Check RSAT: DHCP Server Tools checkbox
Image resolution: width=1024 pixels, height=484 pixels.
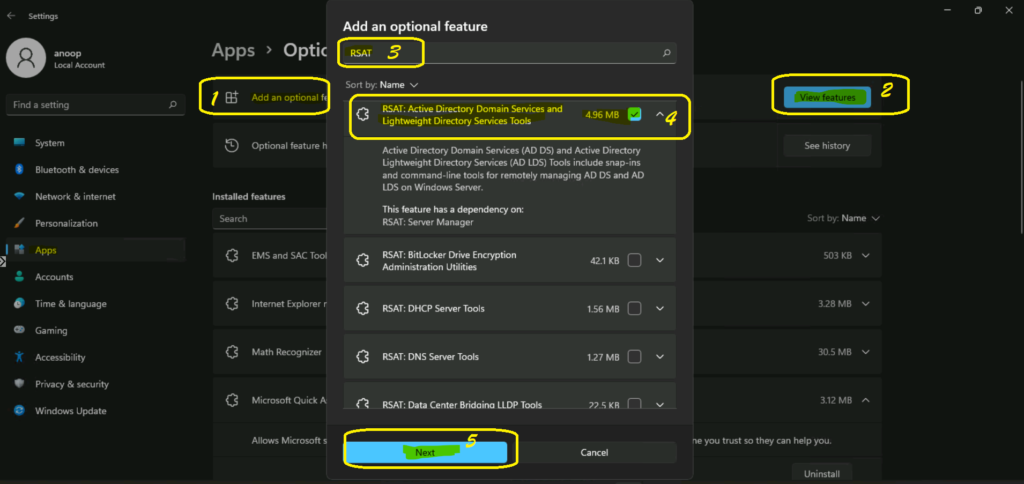click(x=634, y=308)
